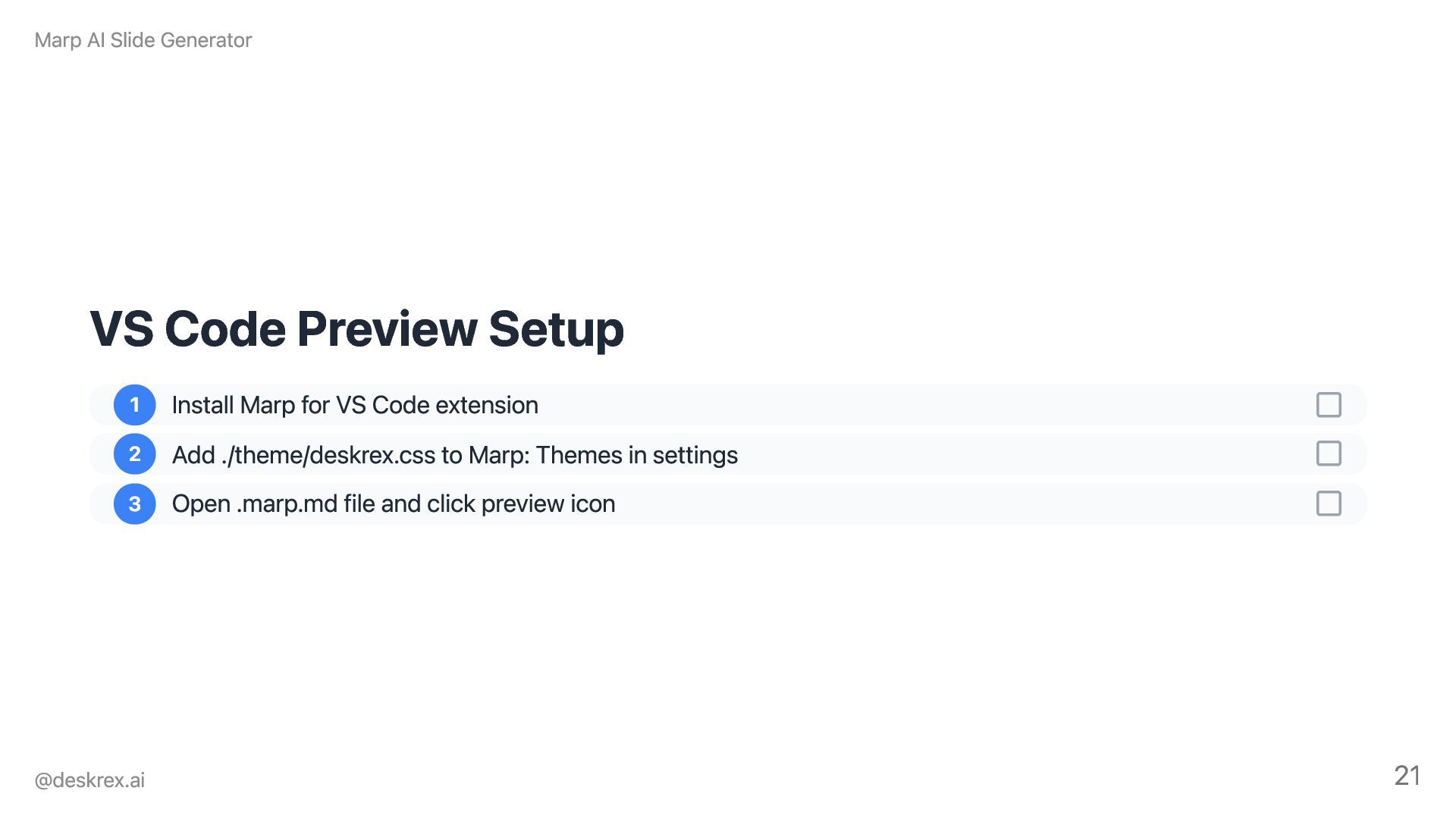Click the slide page number 21

pos(1407,775)
